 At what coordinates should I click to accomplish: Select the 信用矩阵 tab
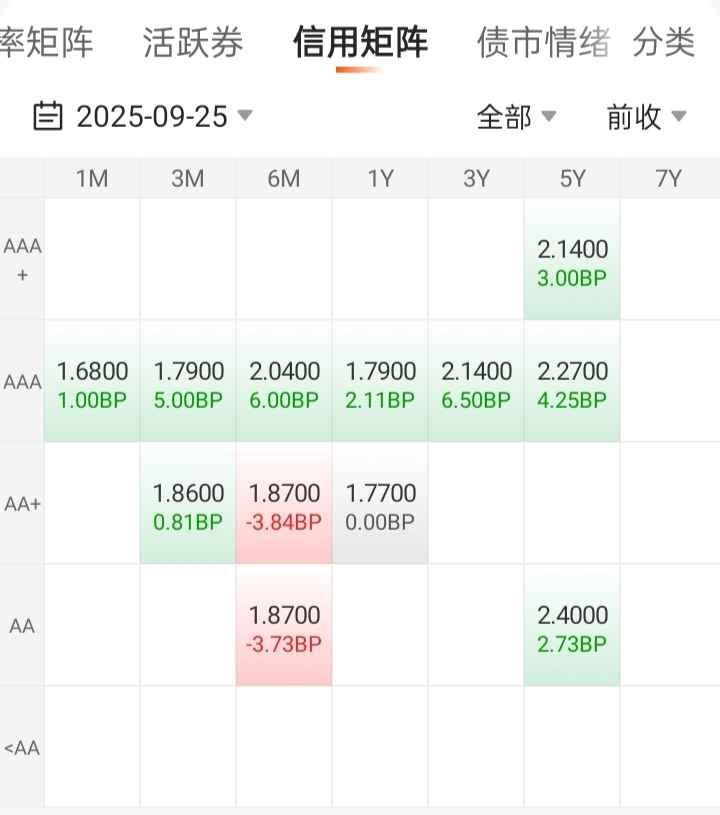coord(360,43)
